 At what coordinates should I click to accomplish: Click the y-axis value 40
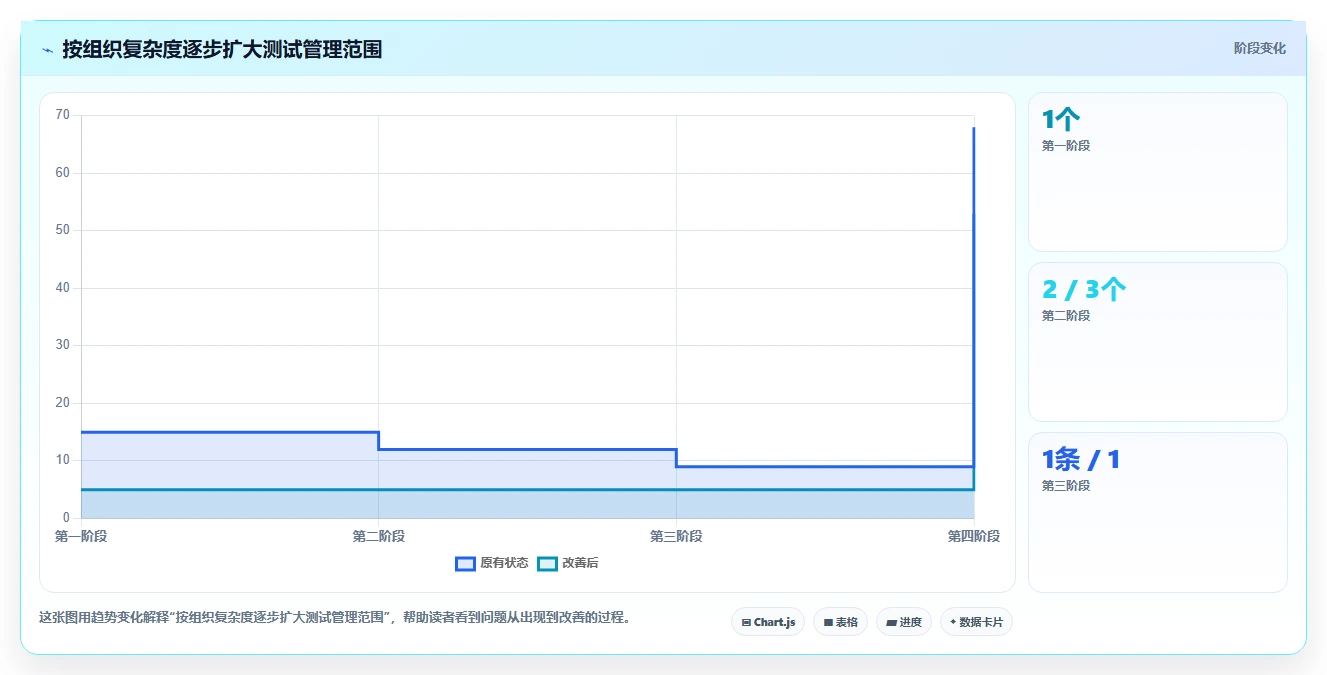click(63, 288)
